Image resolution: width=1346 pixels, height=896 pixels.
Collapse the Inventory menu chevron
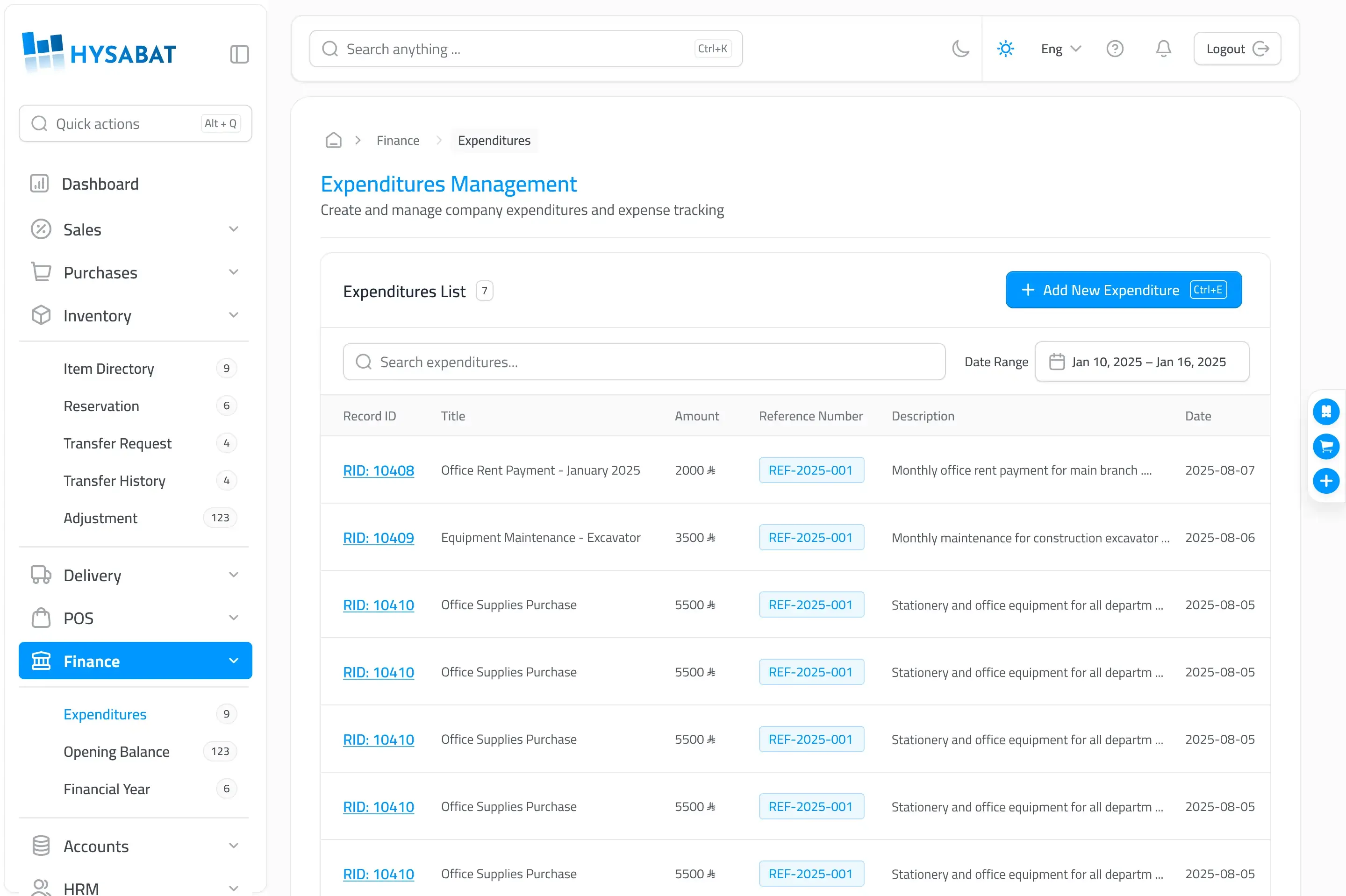(233, 315)
